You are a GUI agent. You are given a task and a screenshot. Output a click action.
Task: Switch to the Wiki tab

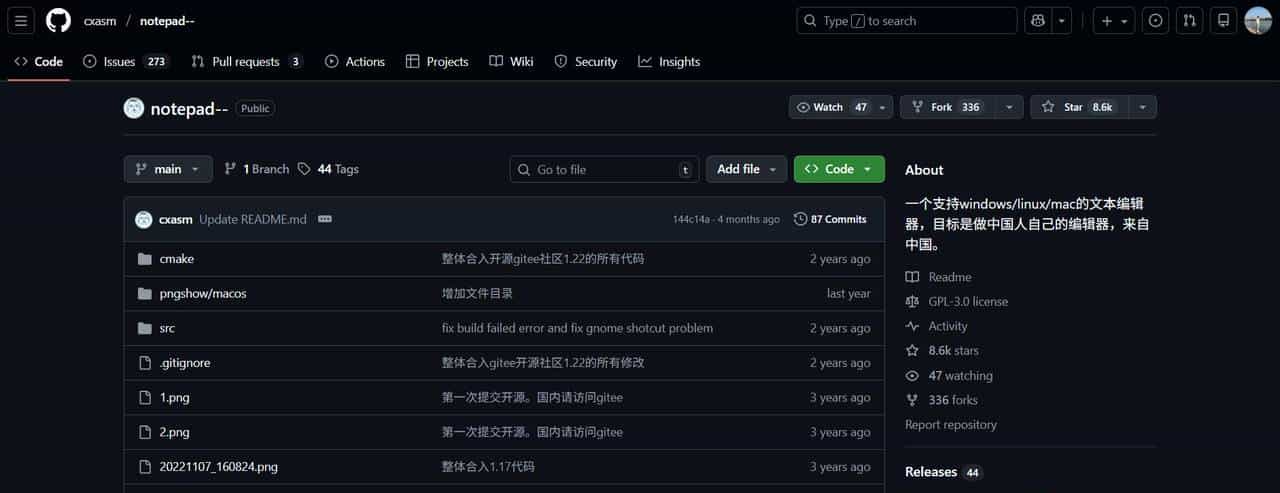[511, 62]
